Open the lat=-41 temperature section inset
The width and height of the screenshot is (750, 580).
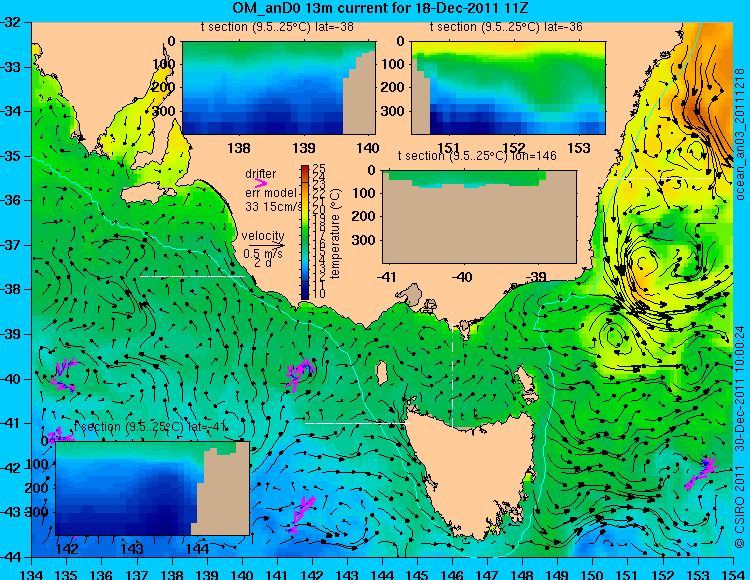pyautogui.click(x=152, y=488)
